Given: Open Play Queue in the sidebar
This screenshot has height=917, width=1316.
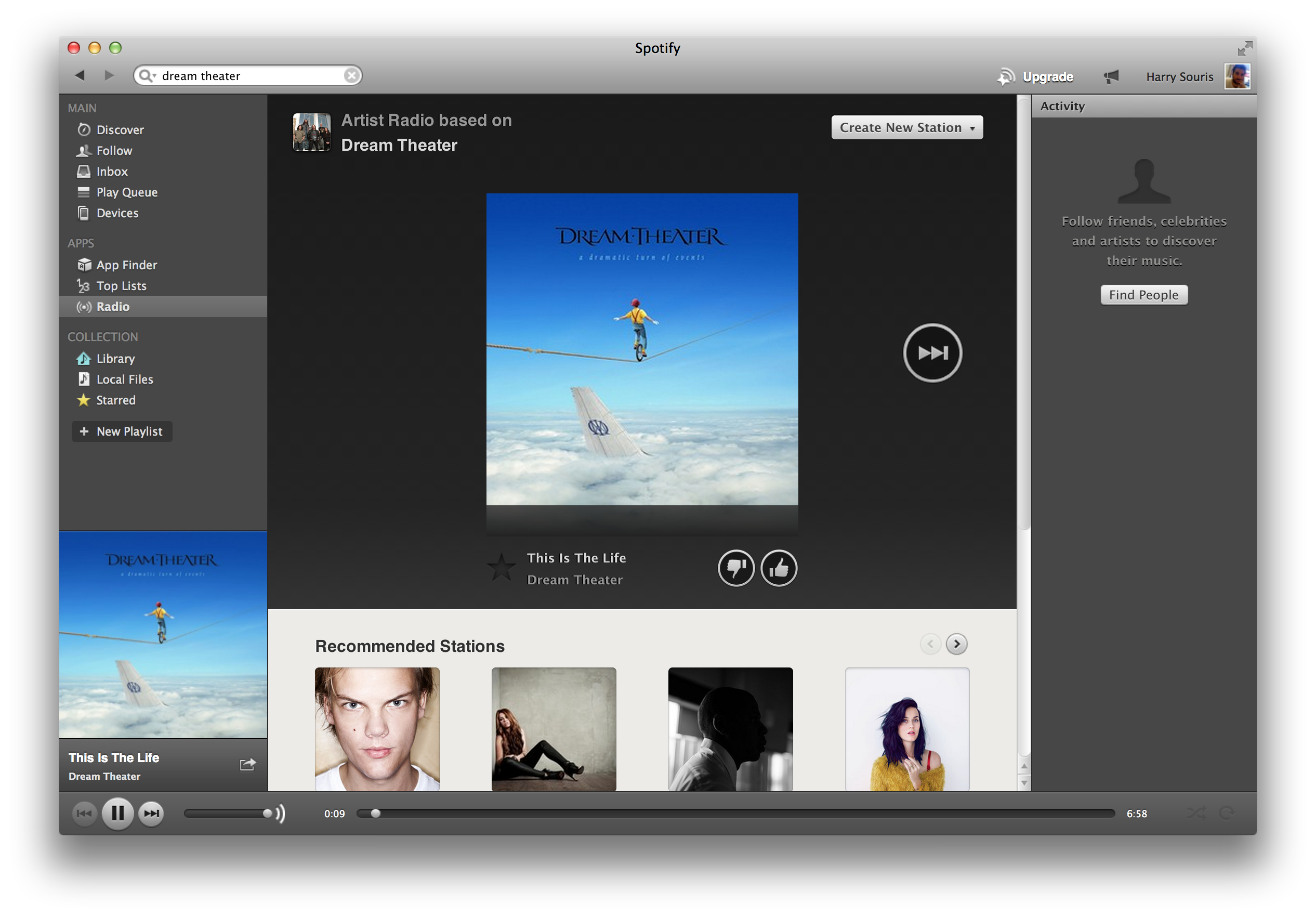Looking at the screenshot, I should pyautogui.click(x=163, y=192).
